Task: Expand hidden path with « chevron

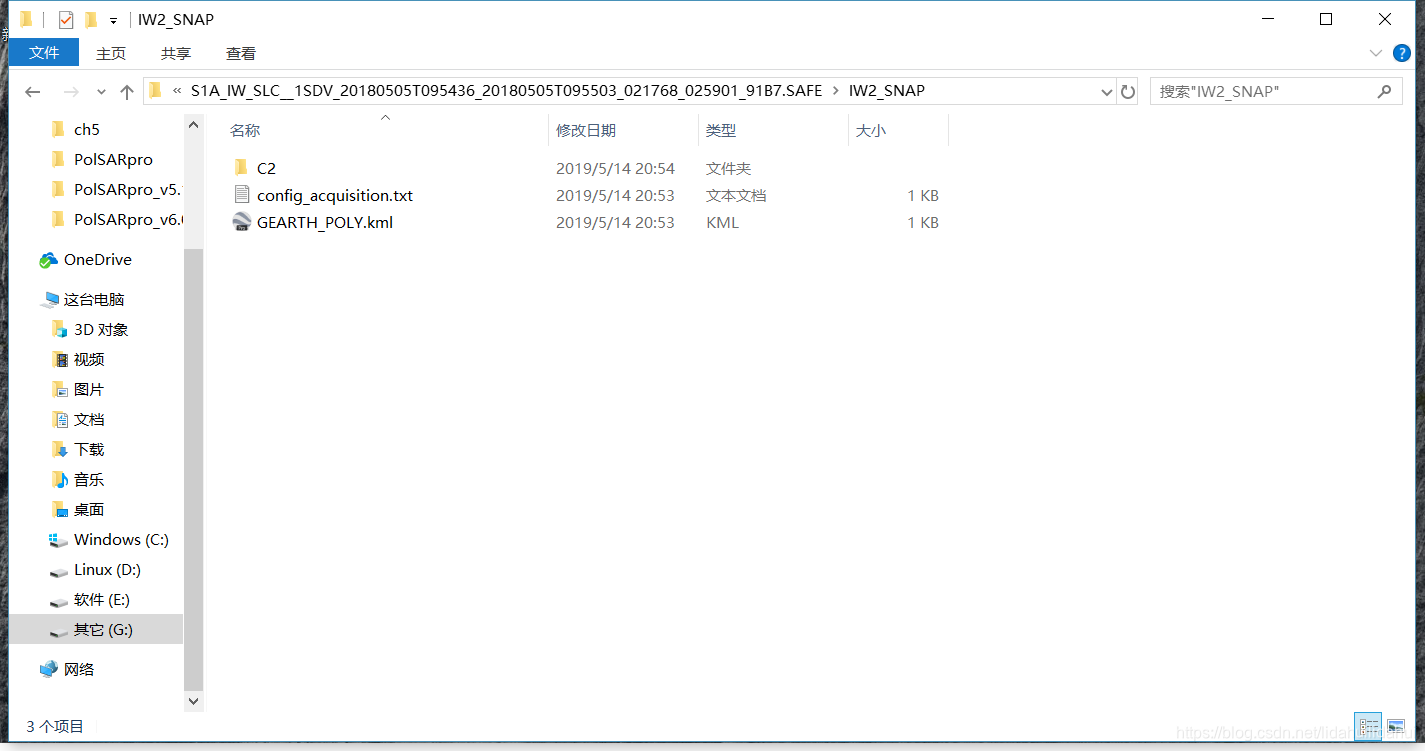Action: (177, 91)
